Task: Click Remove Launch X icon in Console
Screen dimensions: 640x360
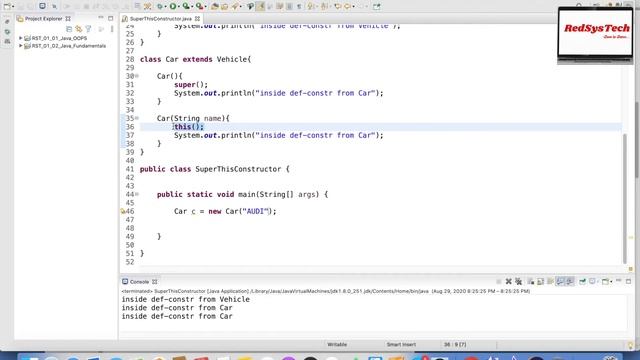Action: [509, 281]
